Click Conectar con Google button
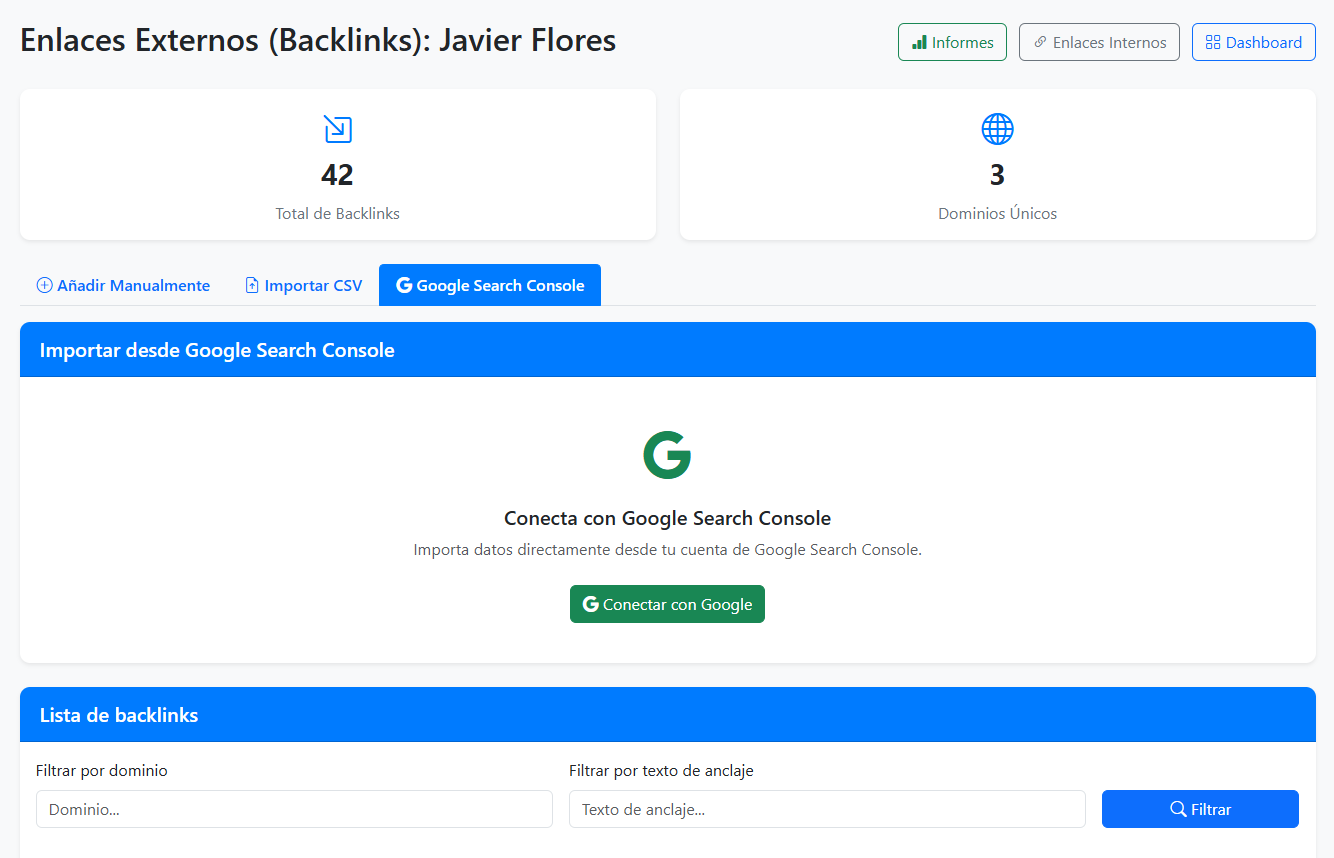The width and height of the screenshot is (1334, 858). click(x=667, y=604)
